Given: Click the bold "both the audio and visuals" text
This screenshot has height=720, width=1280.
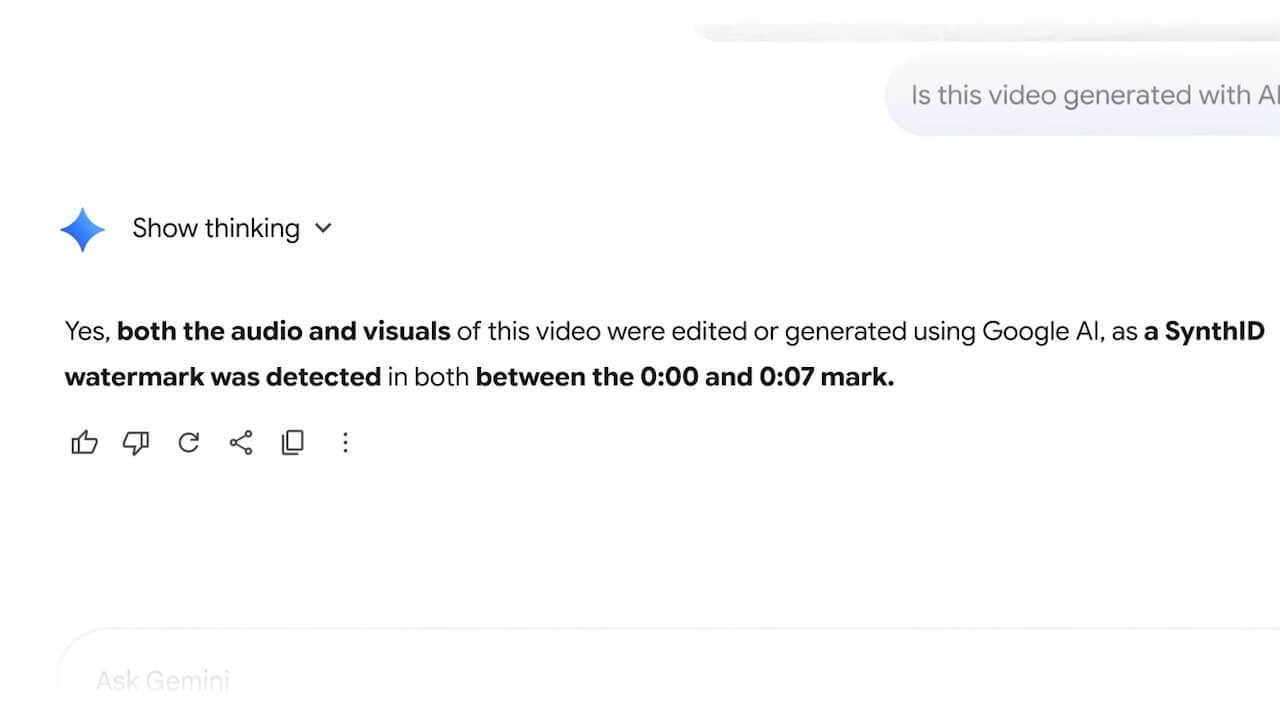Looking at the screenshot, I should (284, 331).
